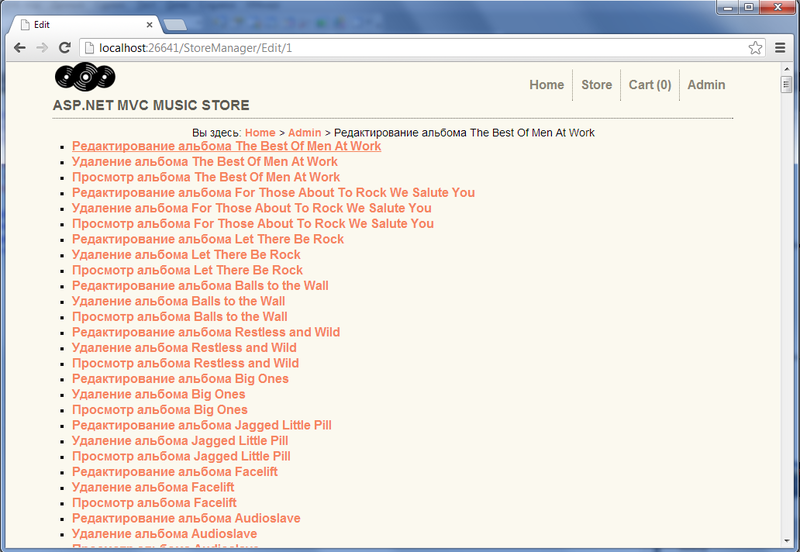
Task: Open Удаление альбома Facelift
Action: [153, 487]
